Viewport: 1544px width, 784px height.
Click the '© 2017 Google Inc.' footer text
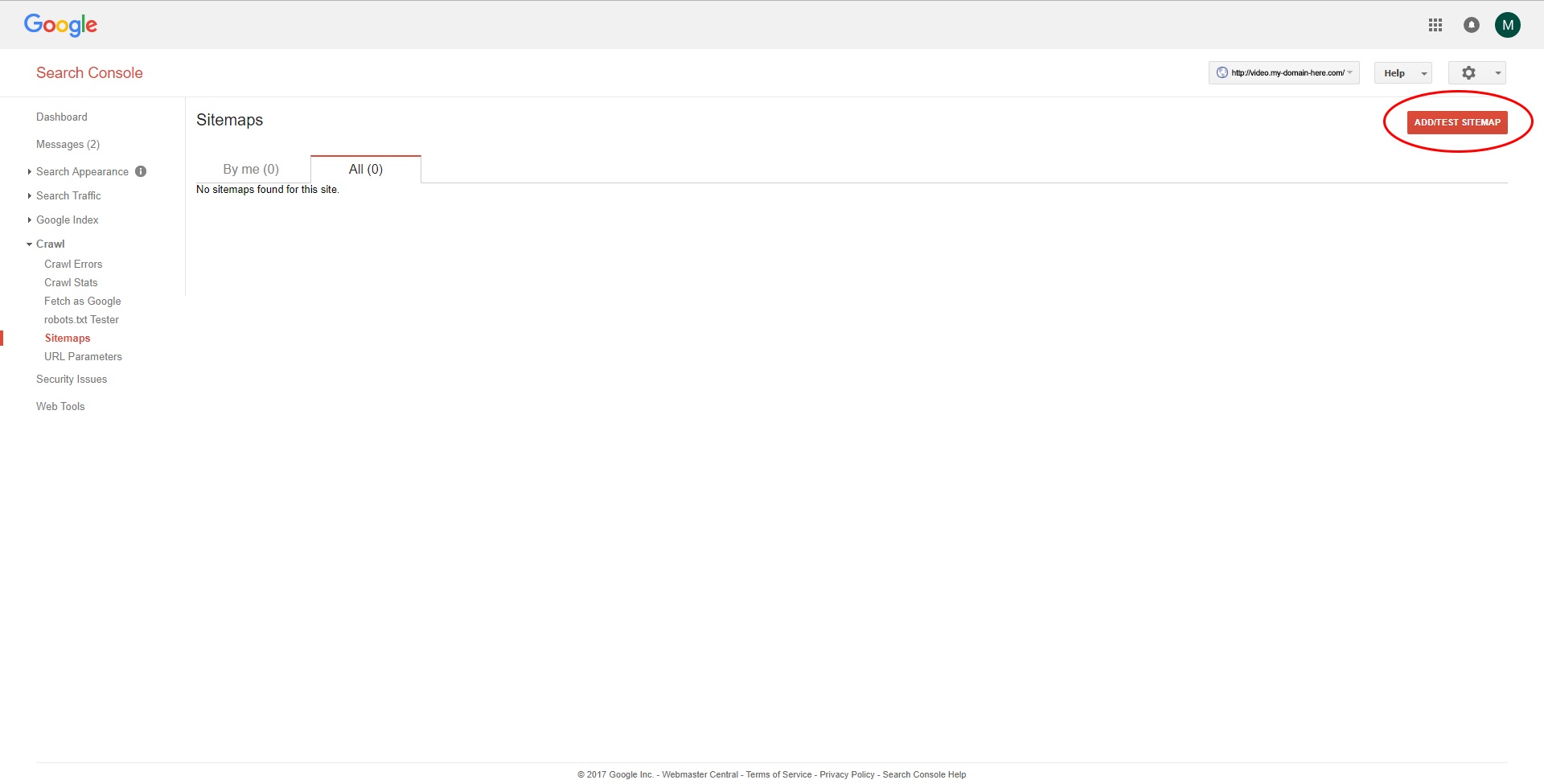click(x=615, y=774)
